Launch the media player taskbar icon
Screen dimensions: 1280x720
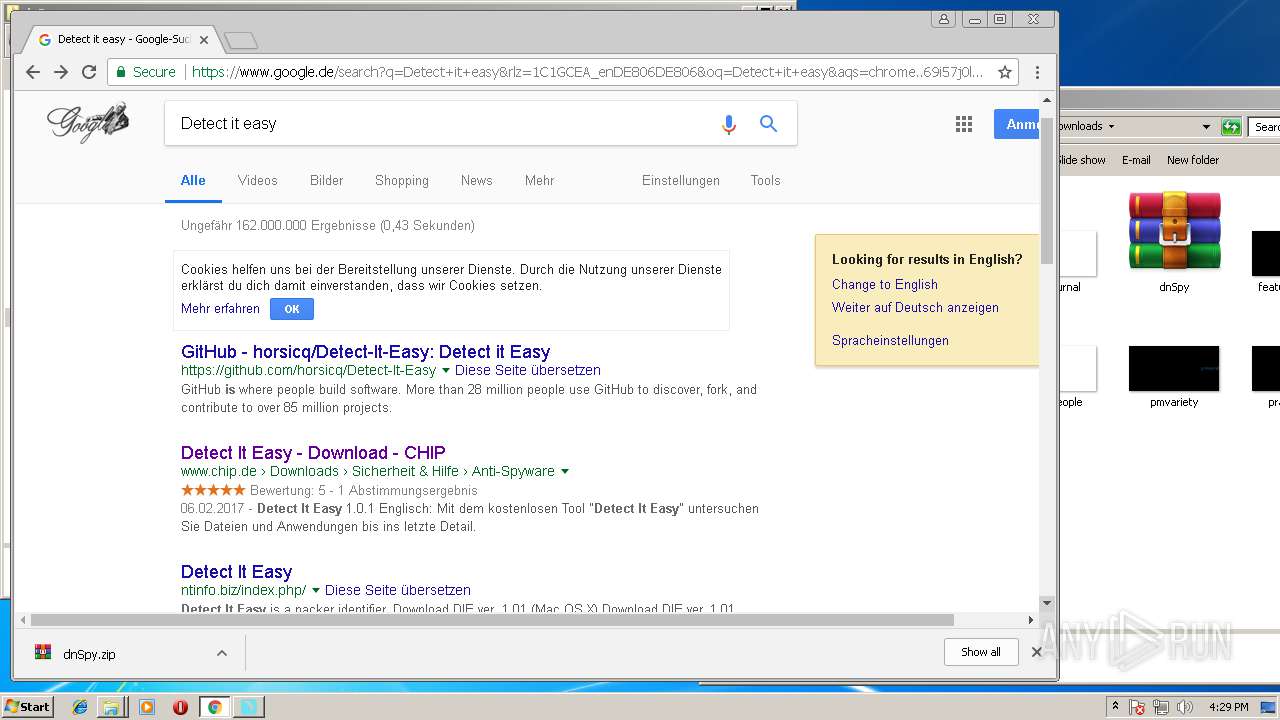click(147, 707)
